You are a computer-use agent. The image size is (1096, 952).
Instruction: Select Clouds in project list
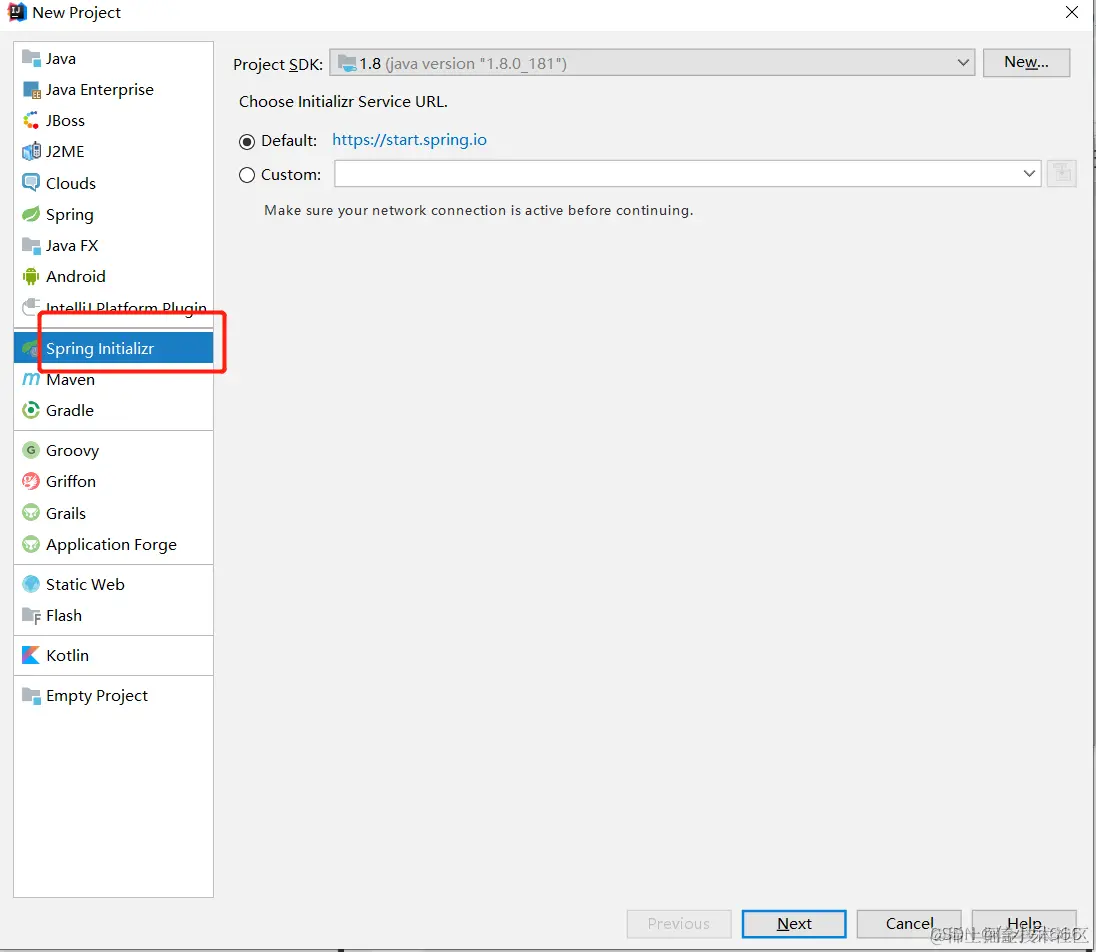113,183
